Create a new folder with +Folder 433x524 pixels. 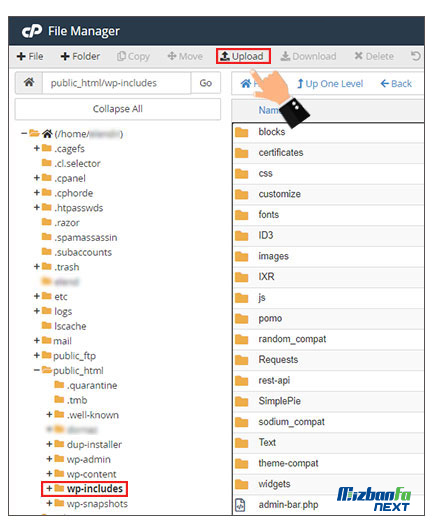tap(80, 56)
